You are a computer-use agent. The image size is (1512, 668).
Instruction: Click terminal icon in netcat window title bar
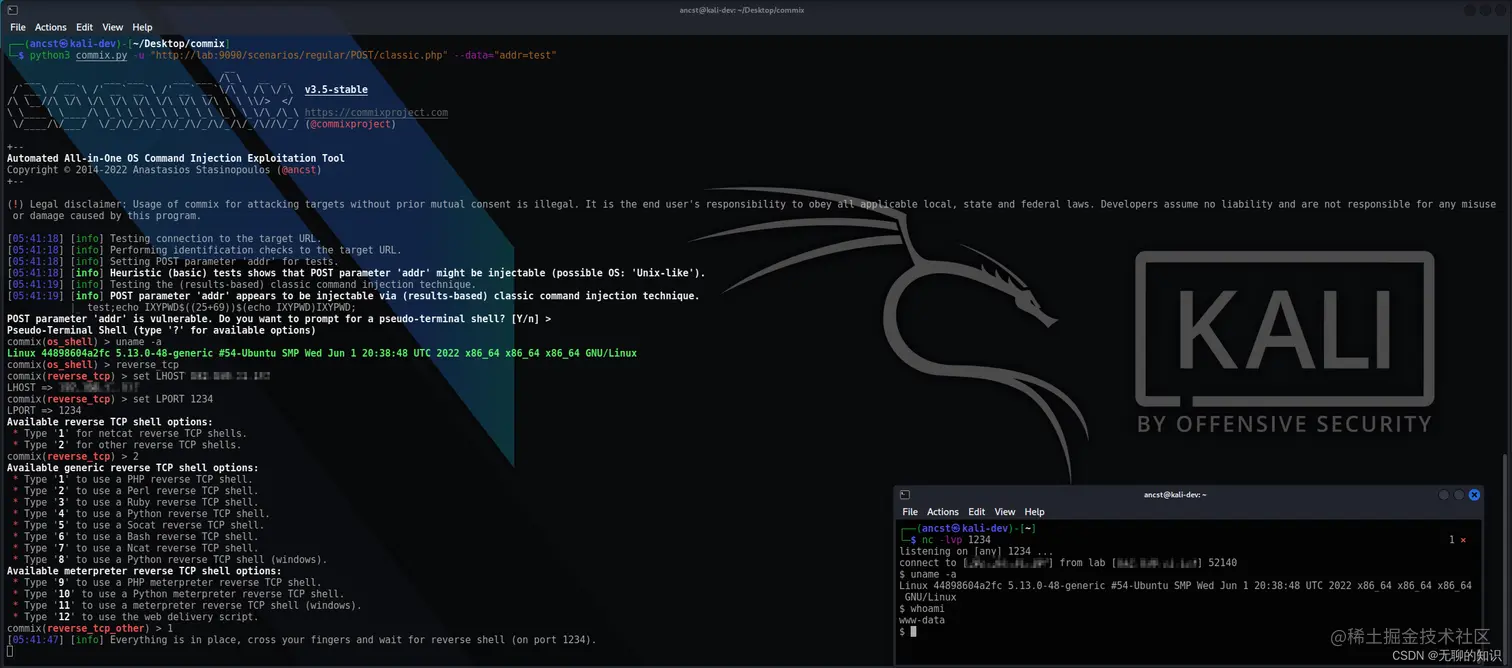904,495
